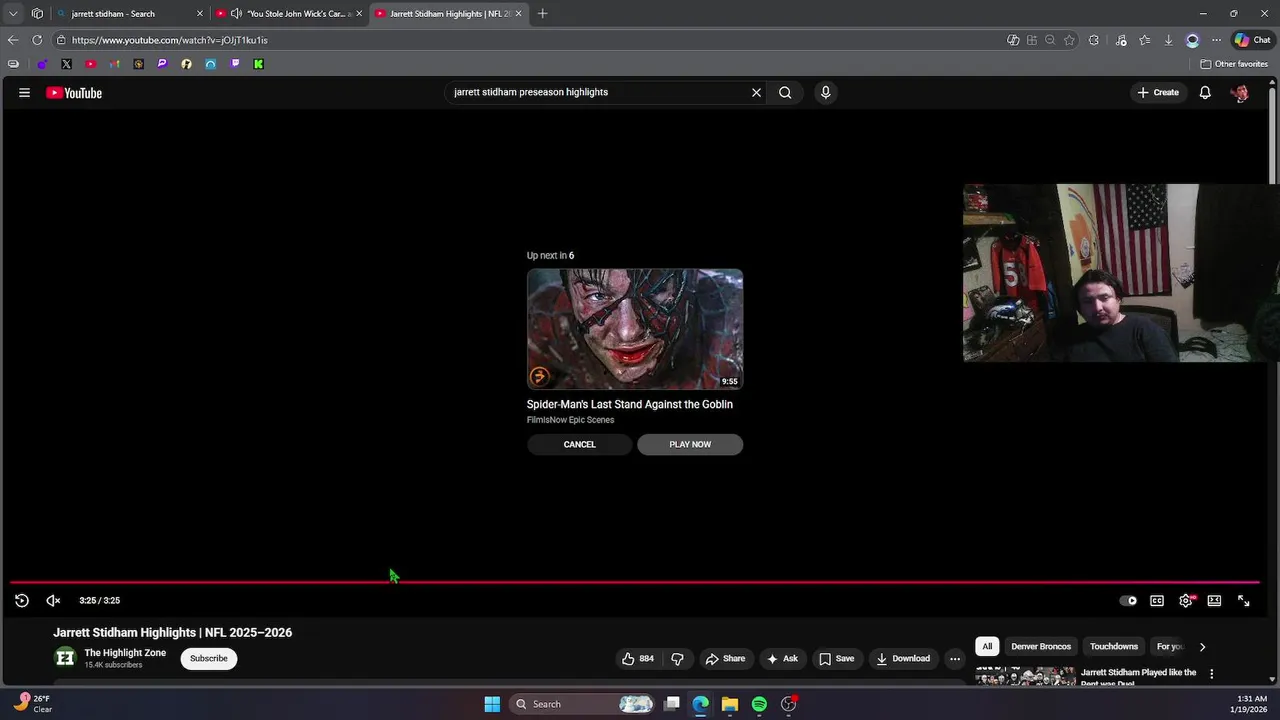Open the X bookmark in favorites bar
The image size is (1280, 720).
(66, 64)
